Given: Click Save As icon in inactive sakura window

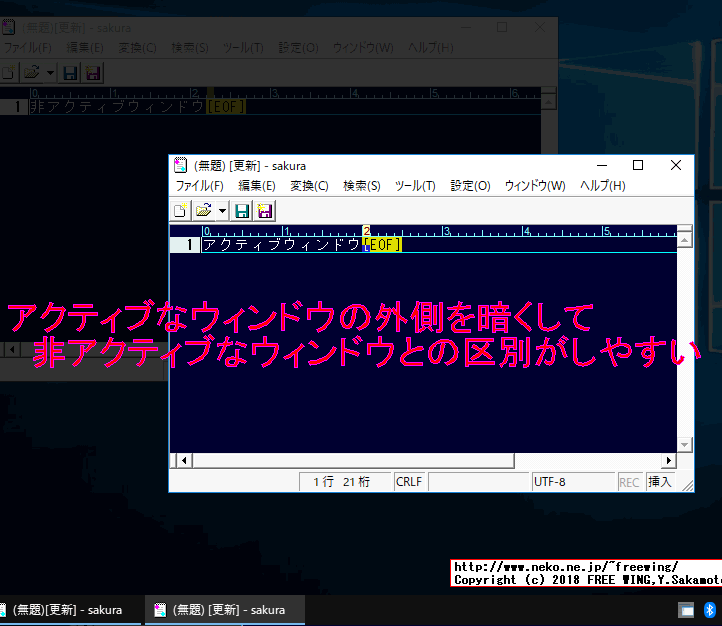Looking at the screenshot, I should tap(93, 72).
